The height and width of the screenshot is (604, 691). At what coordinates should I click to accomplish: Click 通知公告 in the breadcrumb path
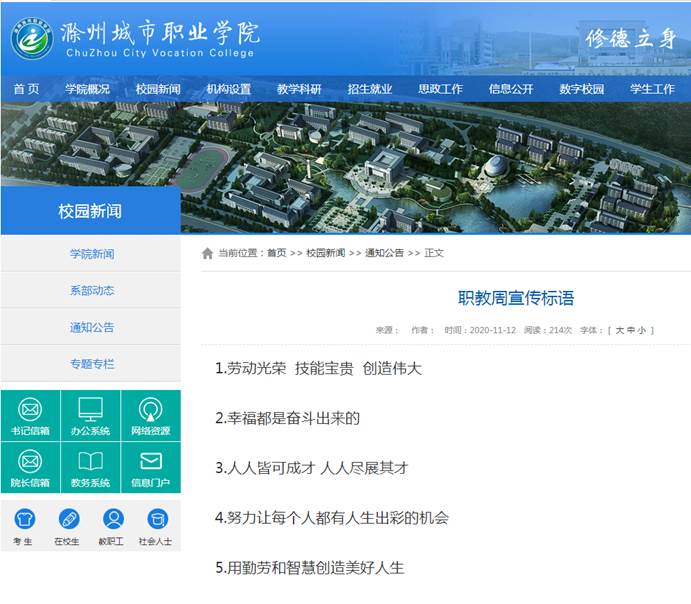384,253
